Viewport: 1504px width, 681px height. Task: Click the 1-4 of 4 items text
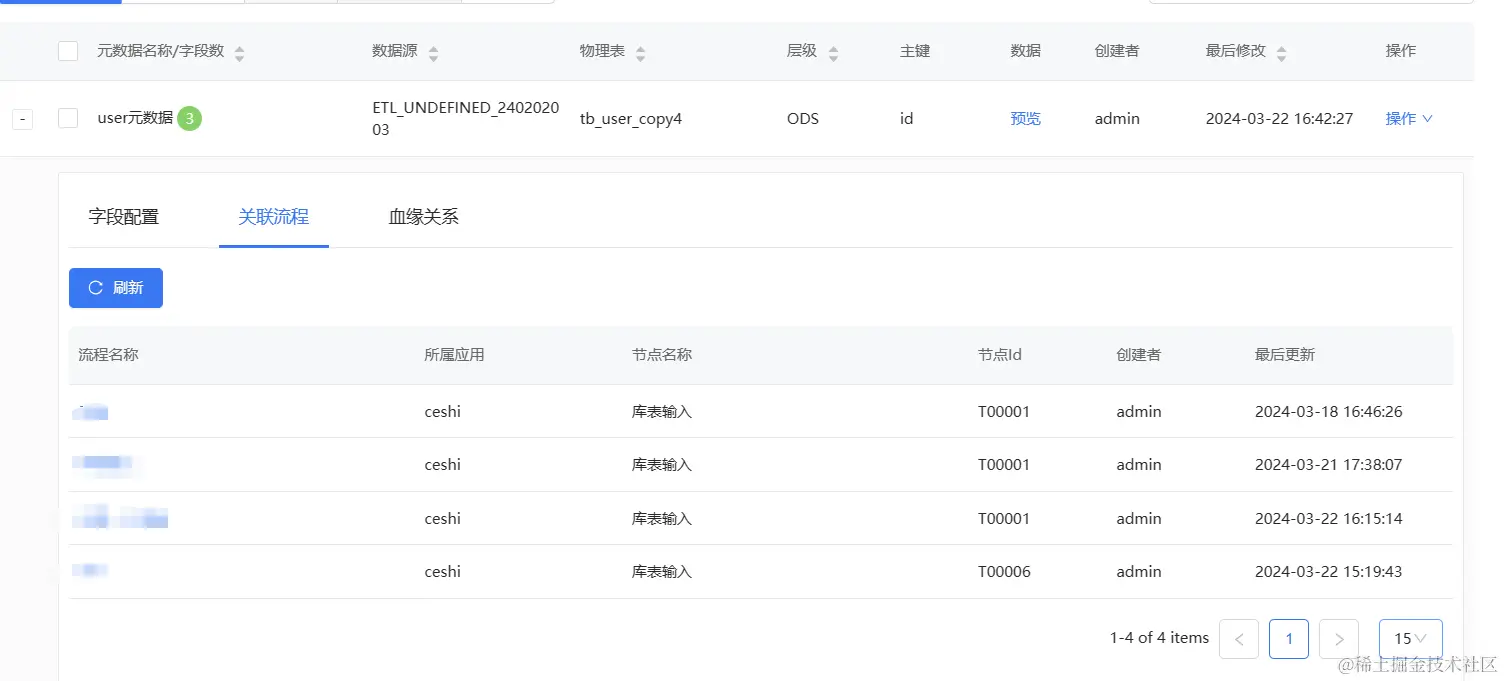click(x=1159, y=637)
